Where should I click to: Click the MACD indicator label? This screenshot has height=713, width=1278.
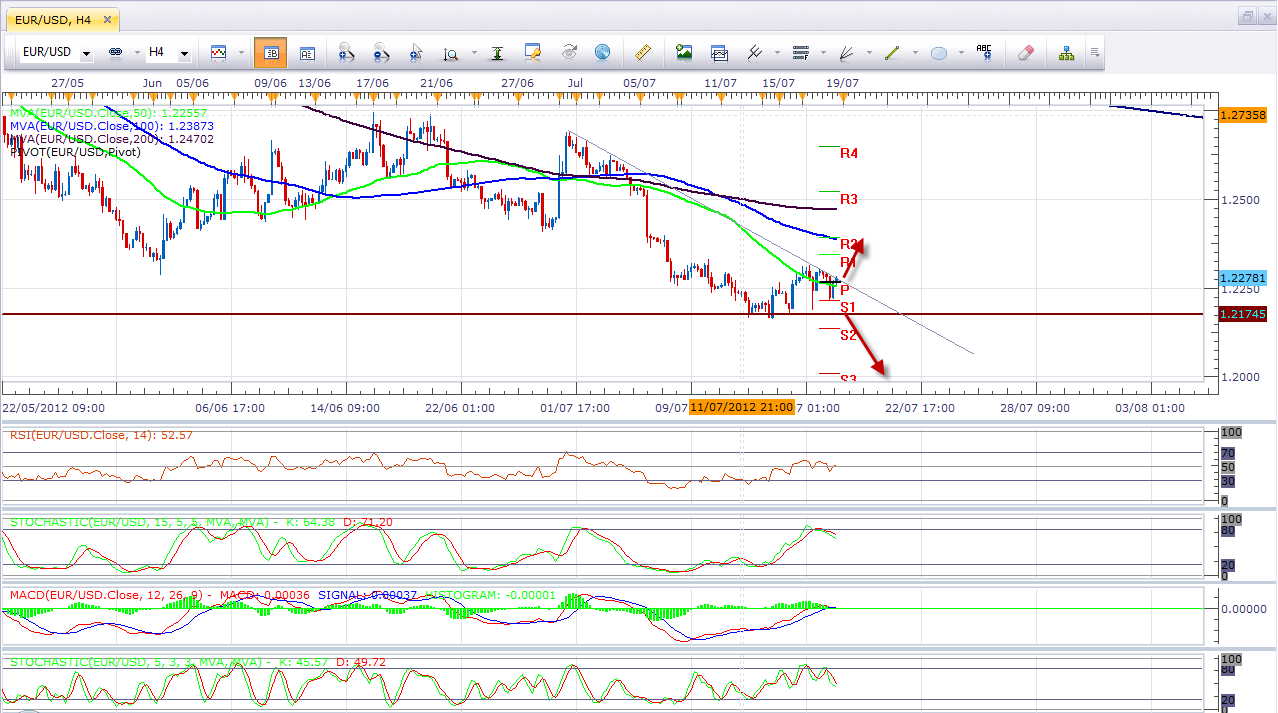[283, 595]
